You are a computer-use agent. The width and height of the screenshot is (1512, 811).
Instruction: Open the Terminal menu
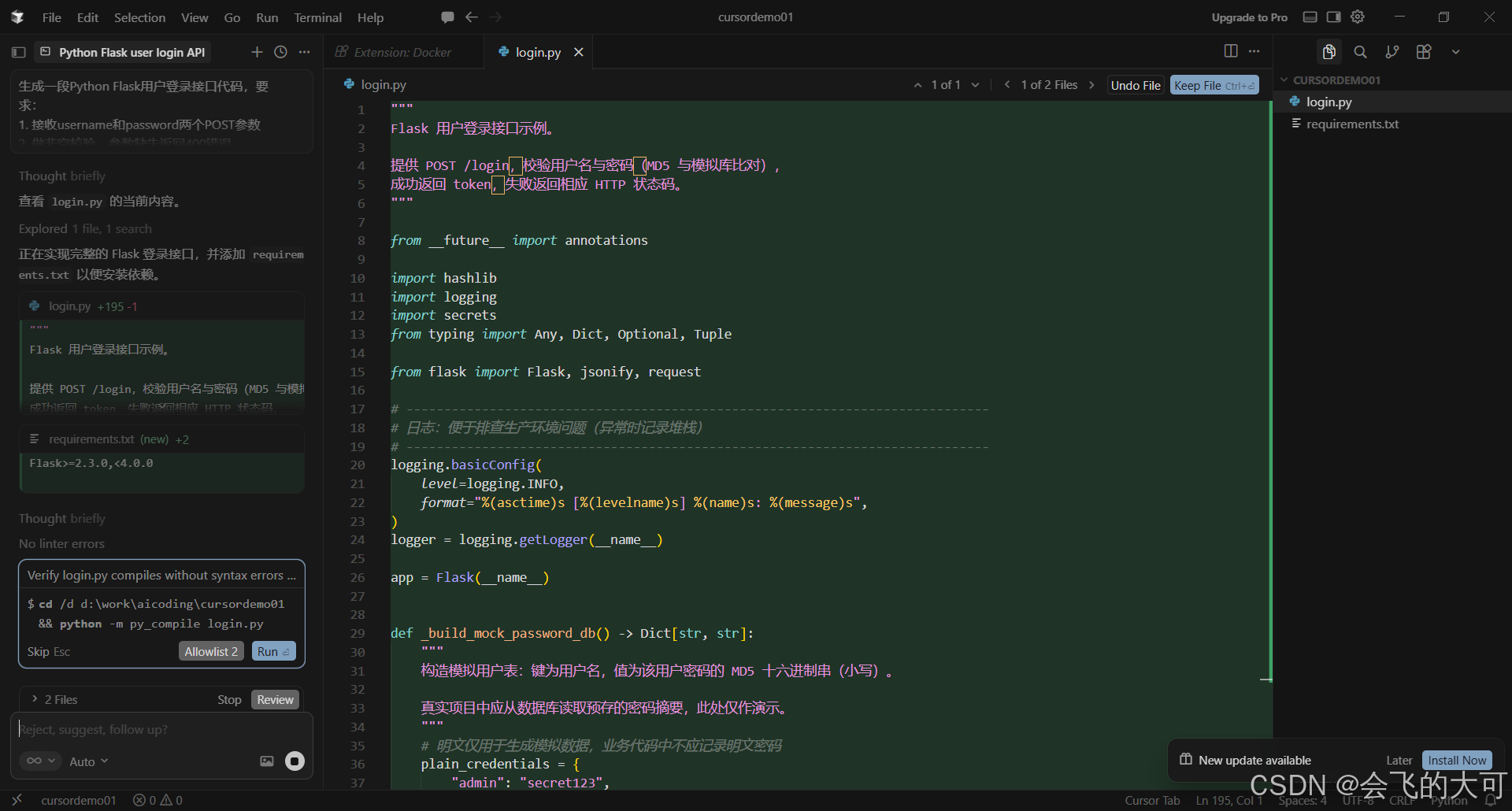click(317, 17)
